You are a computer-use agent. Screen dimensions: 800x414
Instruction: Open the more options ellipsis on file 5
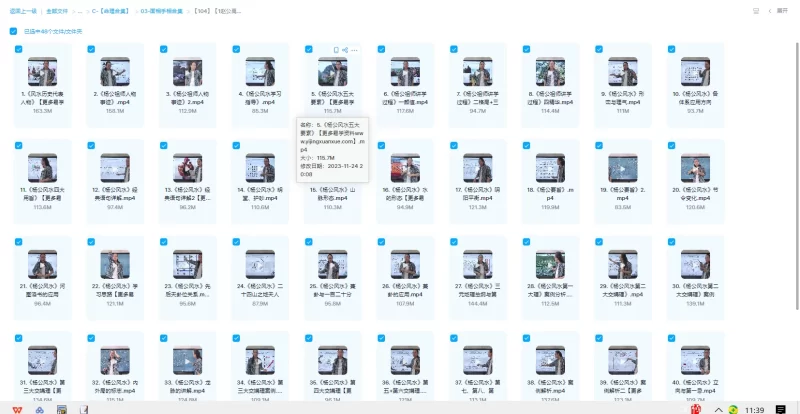coord(354,50)
